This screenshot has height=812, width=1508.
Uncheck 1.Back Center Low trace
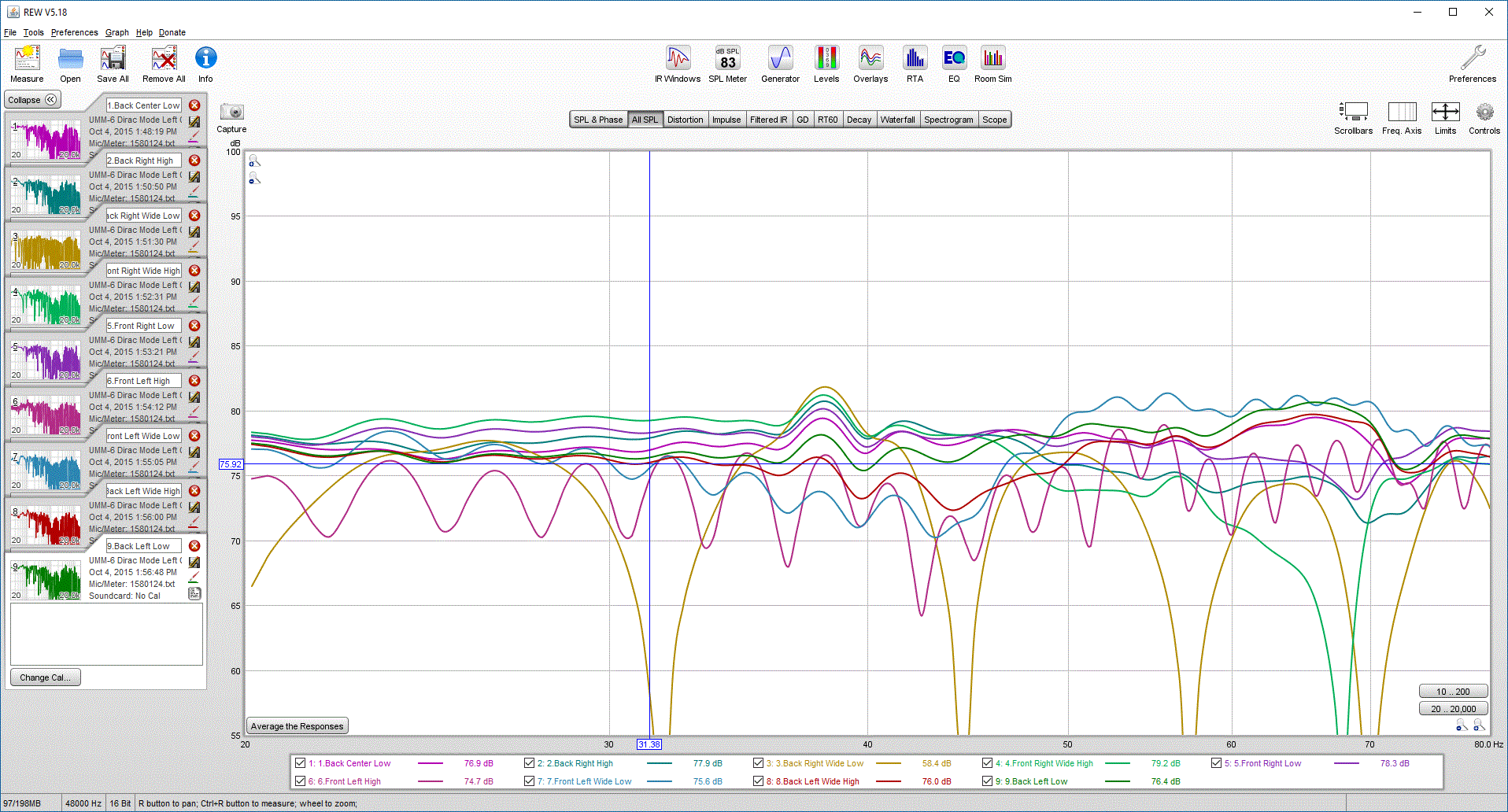point(300,763)
